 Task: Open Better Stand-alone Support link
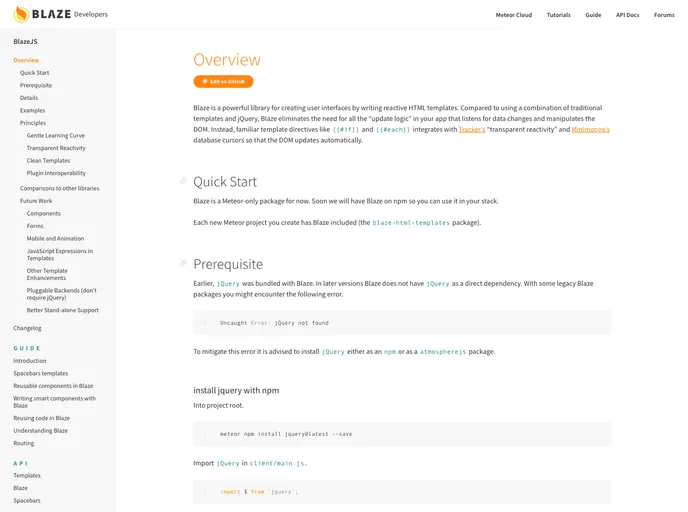click(x=63, y=310)
